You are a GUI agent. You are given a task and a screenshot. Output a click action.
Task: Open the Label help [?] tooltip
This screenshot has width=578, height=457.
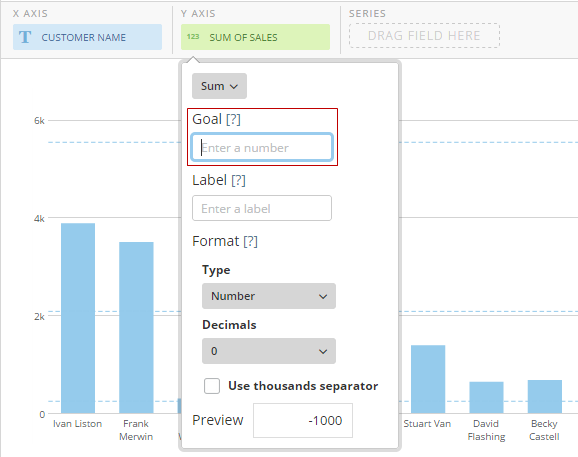click(x=238, y=181)
